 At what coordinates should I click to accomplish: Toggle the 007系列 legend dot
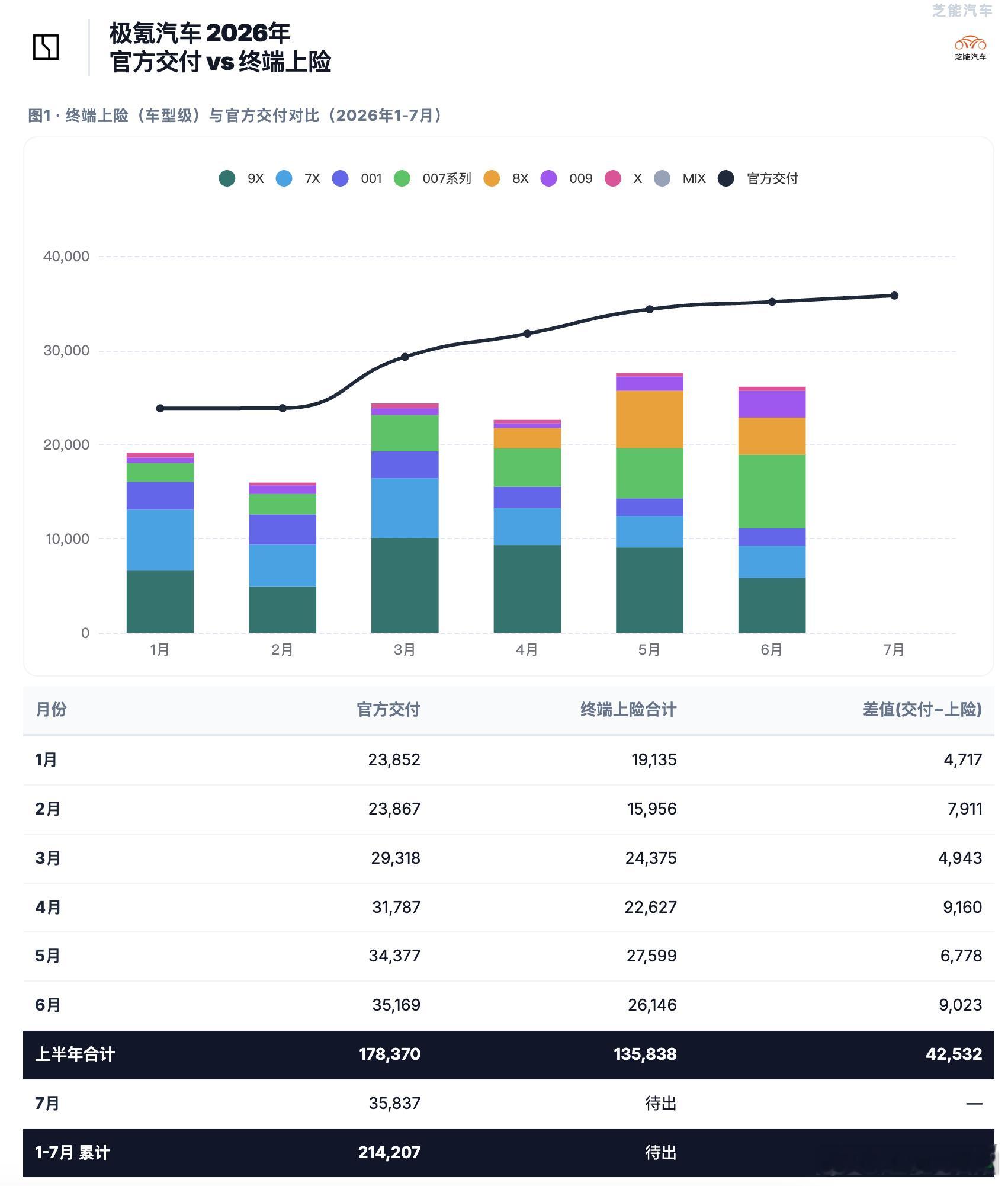[x=402, y=178]
